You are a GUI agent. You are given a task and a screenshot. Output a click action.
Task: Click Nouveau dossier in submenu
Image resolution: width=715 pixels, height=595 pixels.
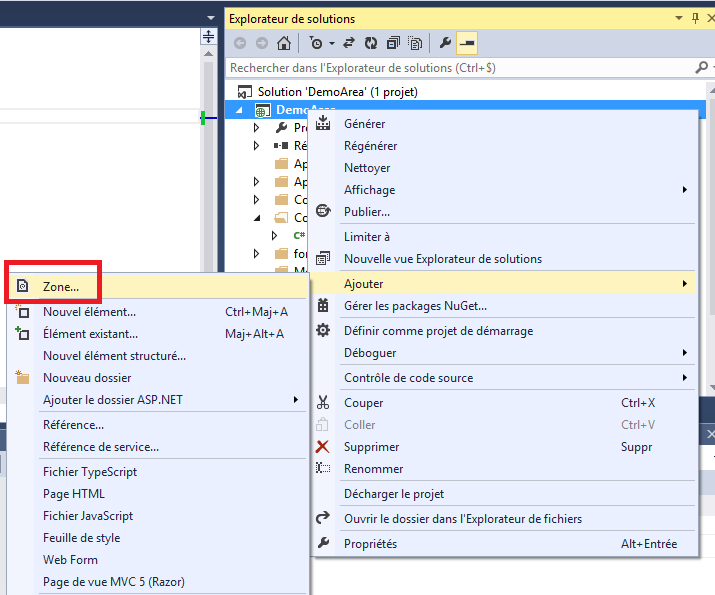point(158,378)
